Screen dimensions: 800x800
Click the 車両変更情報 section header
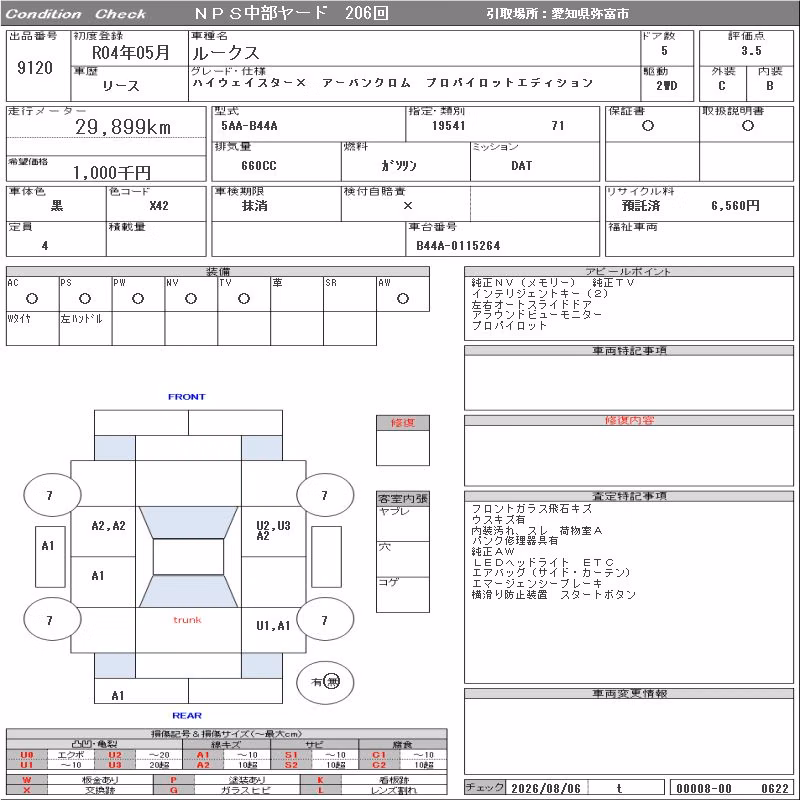point(629,693)
